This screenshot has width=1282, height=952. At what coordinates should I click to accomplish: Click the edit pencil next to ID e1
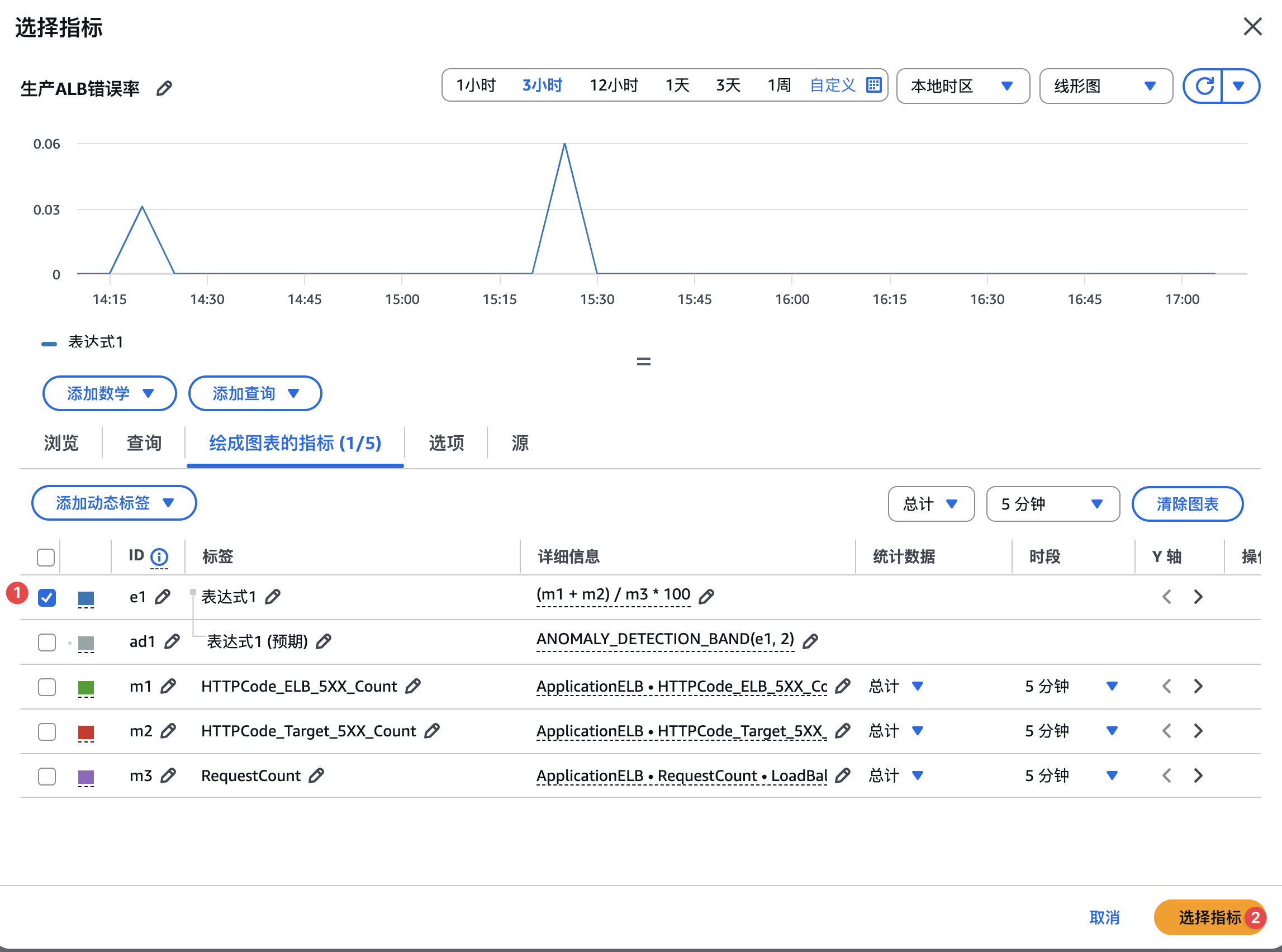[x=163, y=597]
